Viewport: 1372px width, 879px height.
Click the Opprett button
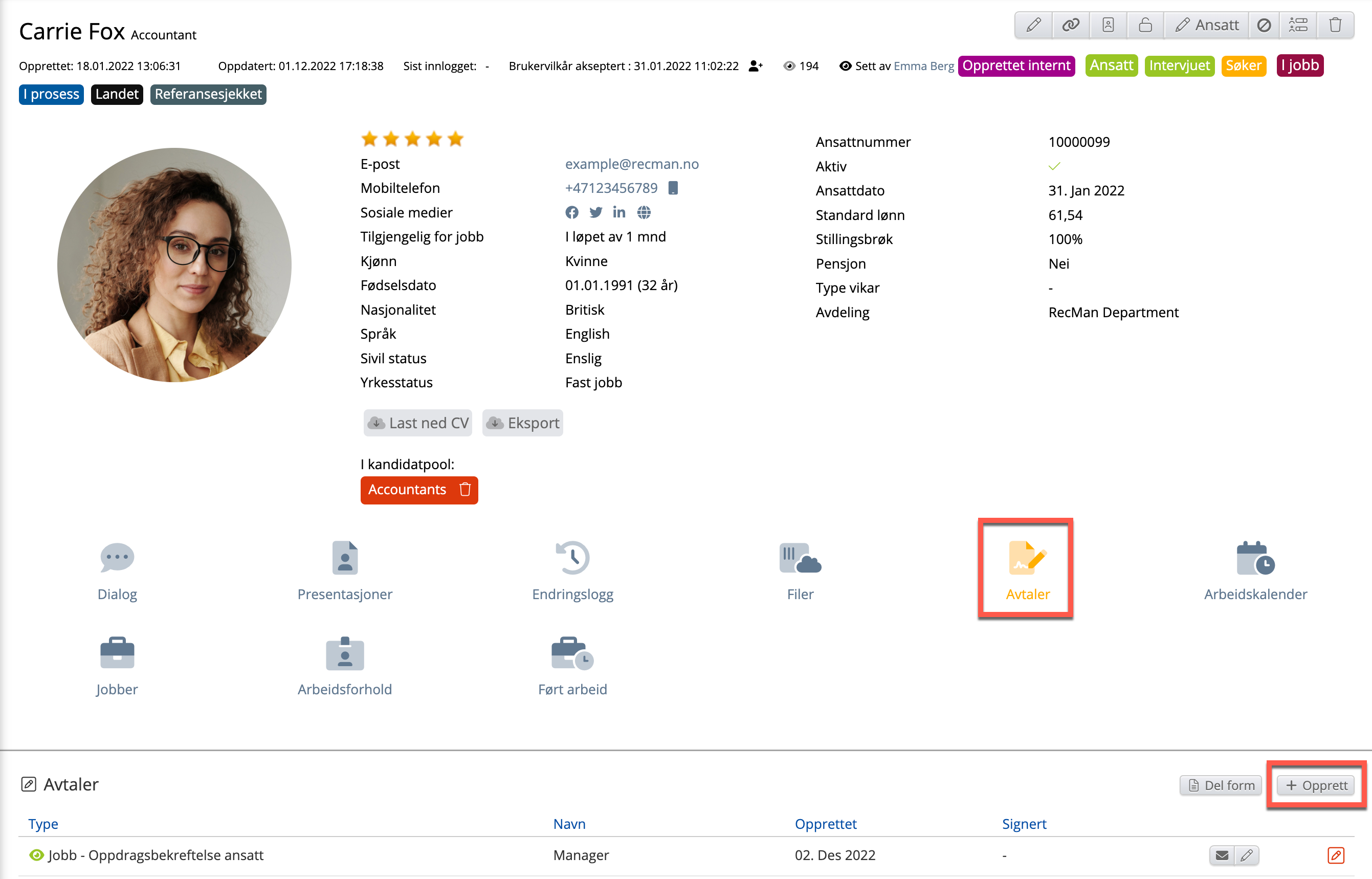(1316, 785)
